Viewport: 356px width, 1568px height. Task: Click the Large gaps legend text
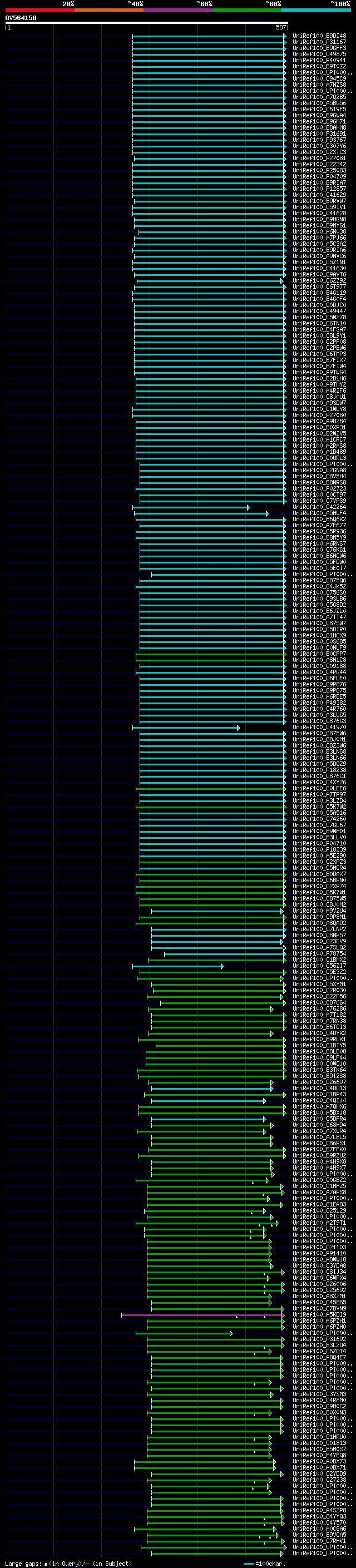68,1564
